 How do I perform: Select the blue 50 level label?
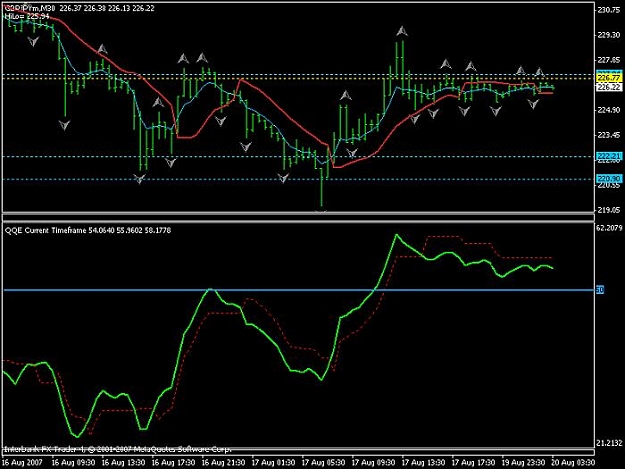click(600, 290)
